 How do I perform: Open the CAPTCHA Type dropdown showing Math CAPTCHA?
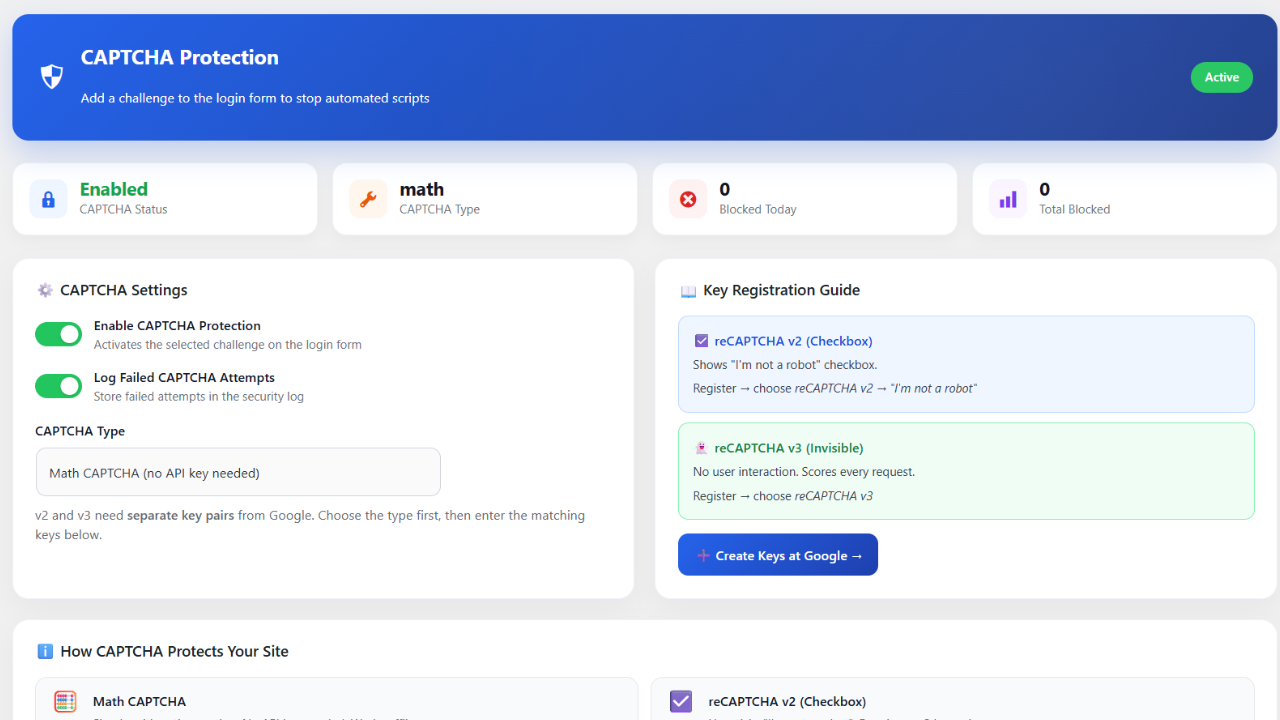pos(238,472)
